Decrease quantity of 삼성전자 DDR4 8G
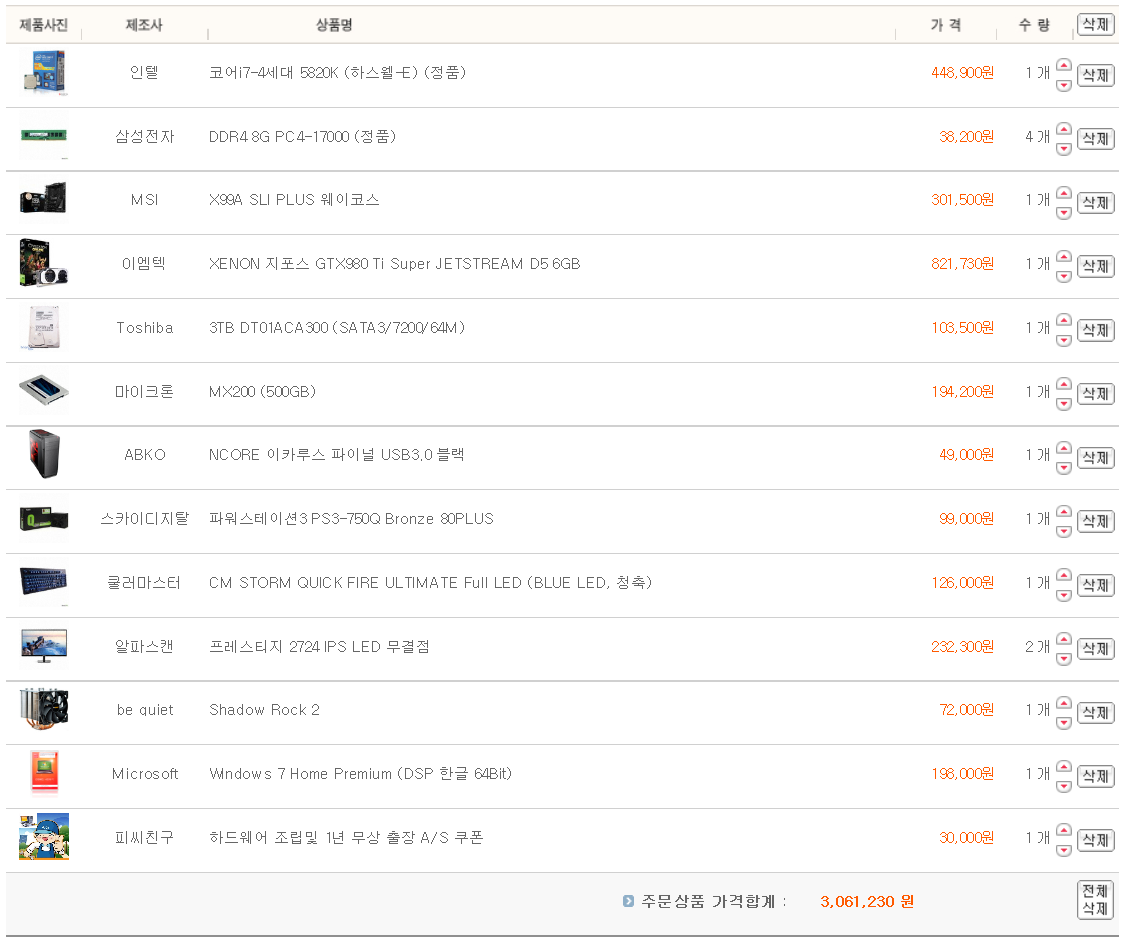Screen dimensions: 1124x942 (x=1064, y=149)
